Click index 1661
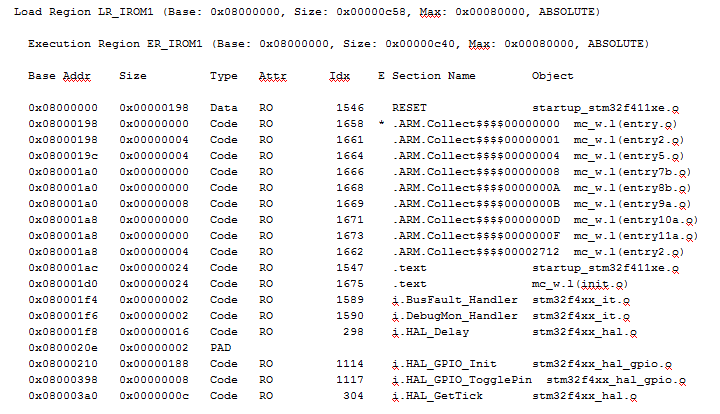The image size is (720, 414). 350,140
